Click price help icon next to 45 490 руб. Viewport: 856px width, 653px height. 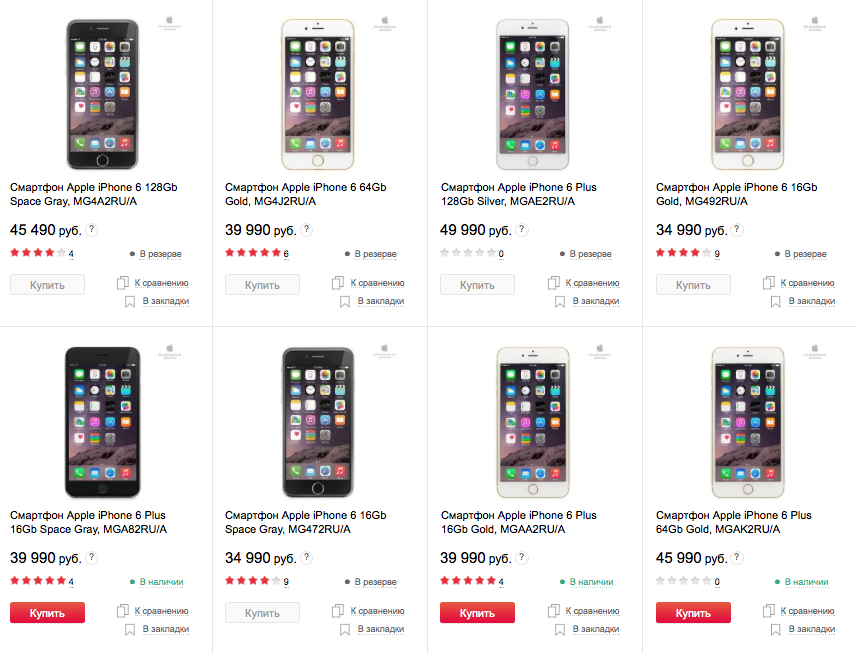92,230
